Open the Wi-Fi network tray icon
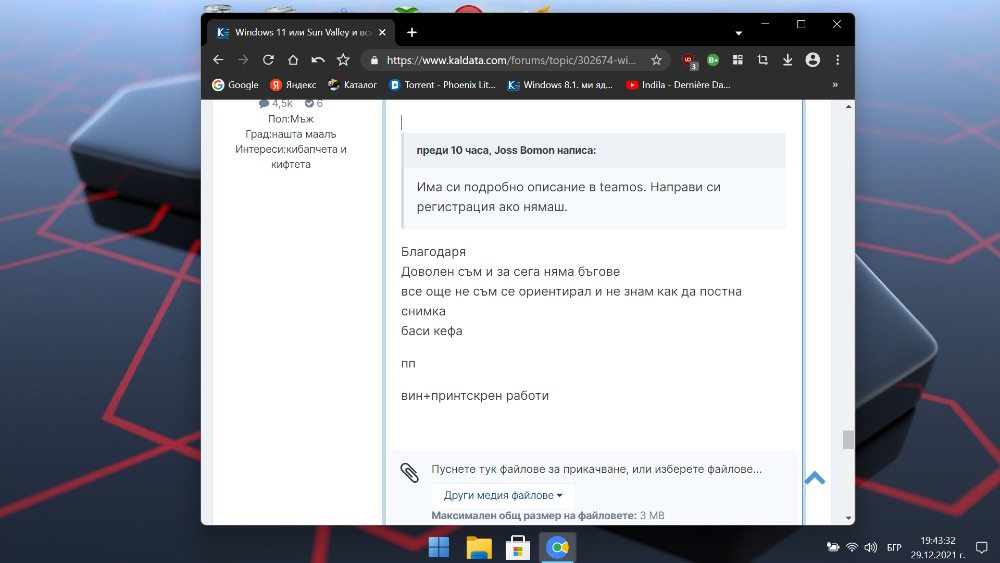This screenshot has width=1000, height=563. (852, 547)
